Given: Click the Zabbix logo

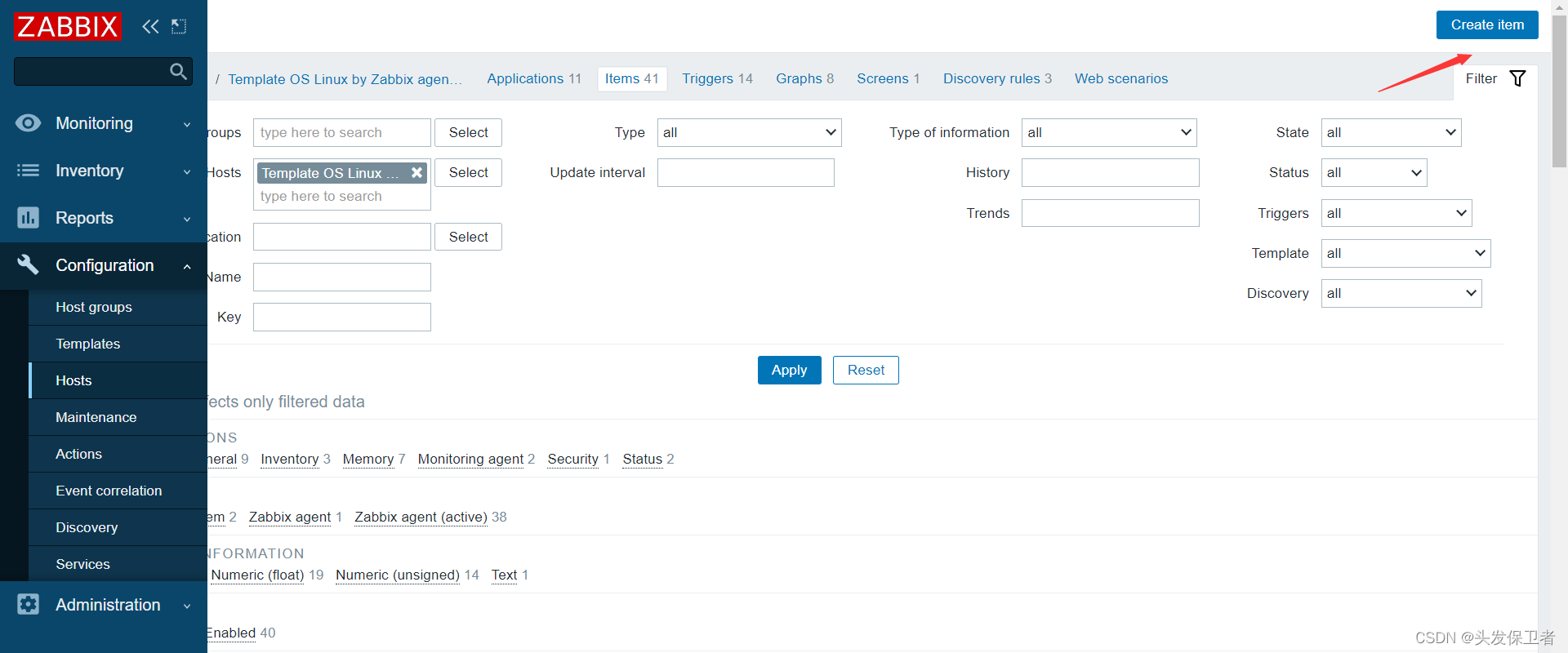Looking at the screenshot, I should (x=68, y=27).
